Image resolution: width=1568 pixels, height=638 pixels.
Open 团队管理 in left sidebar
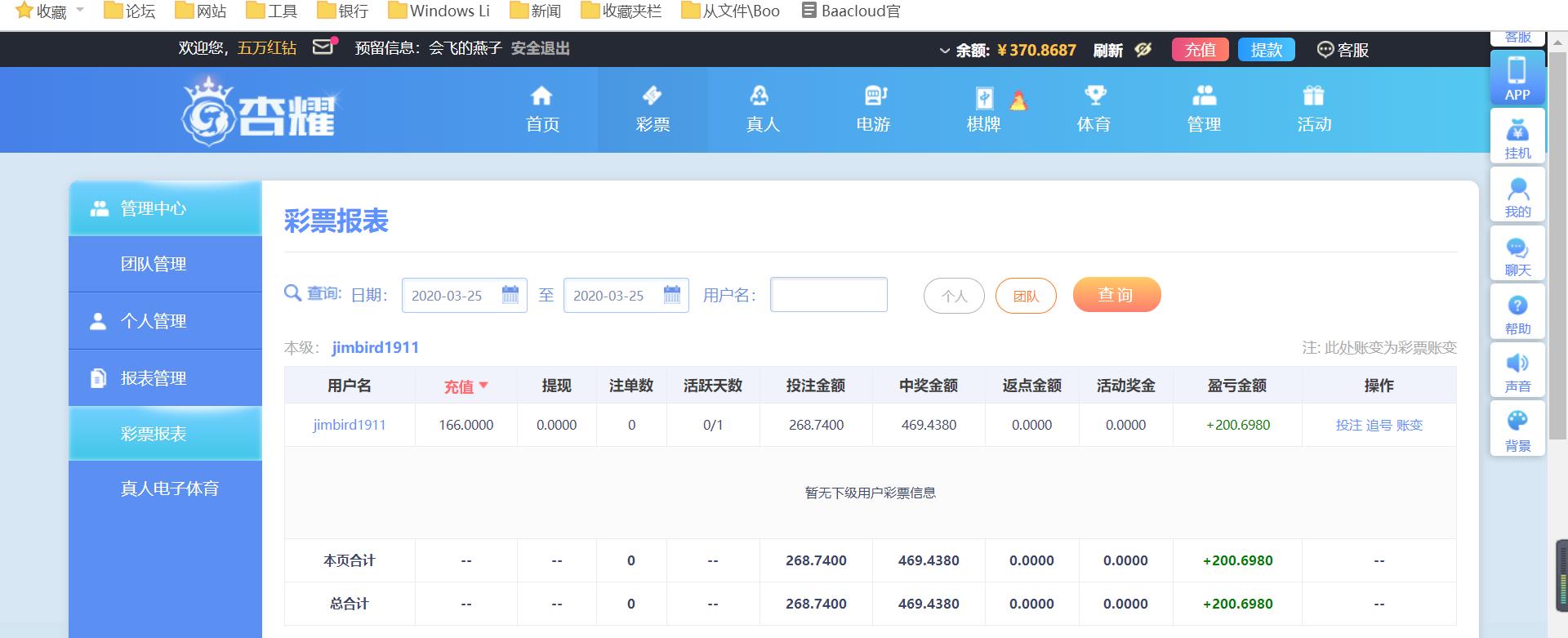click(154, 264)
